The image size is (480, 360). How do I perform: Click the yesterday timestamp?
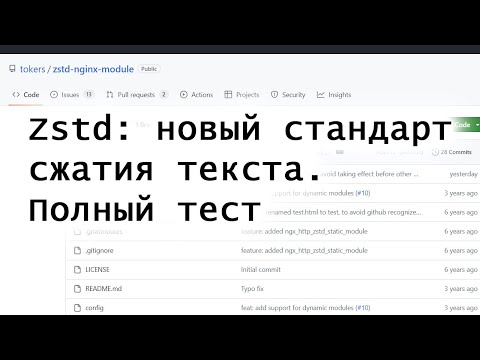(x=464, y=174)
